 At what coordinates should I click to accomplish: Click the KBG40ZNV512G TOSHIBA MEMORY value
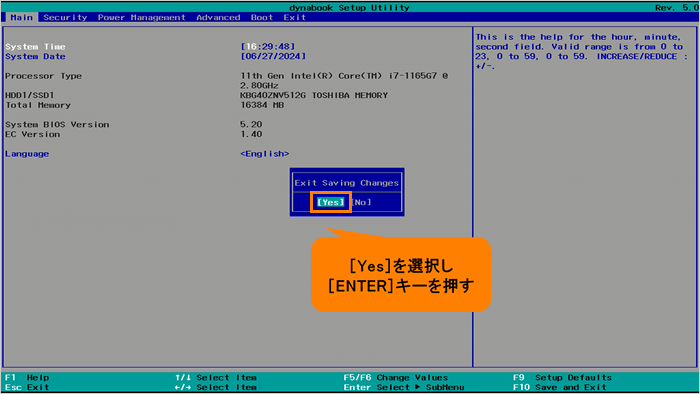click(314, 95)
